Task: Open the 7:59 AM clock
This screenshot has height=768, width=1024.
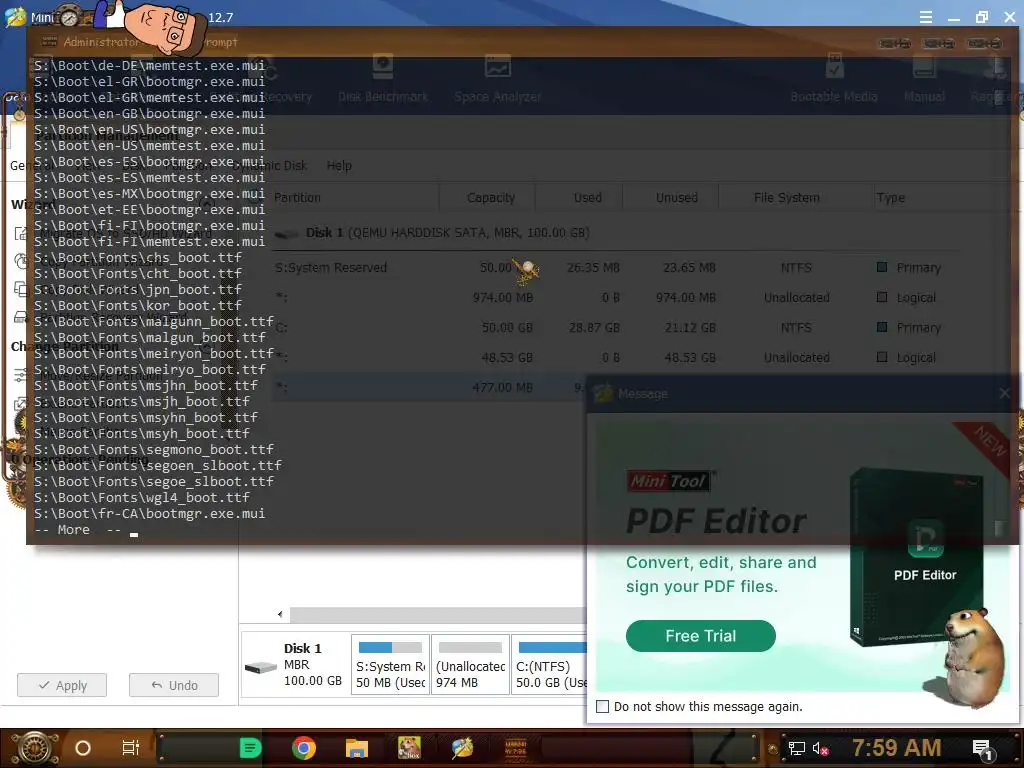Action: click(897, 748)
